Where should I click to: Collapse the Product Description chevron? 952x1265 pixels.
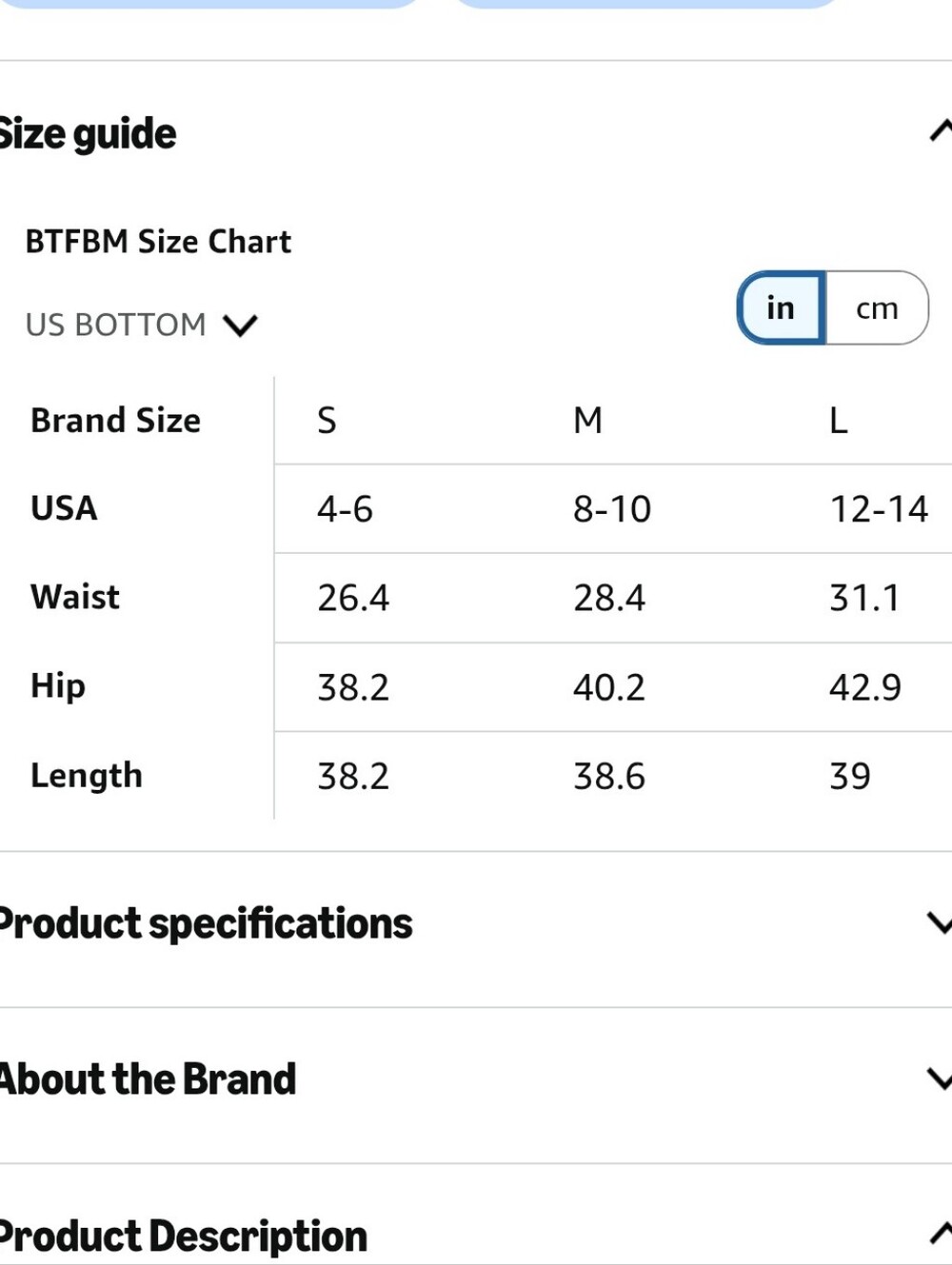click(x=941, y=1234)
